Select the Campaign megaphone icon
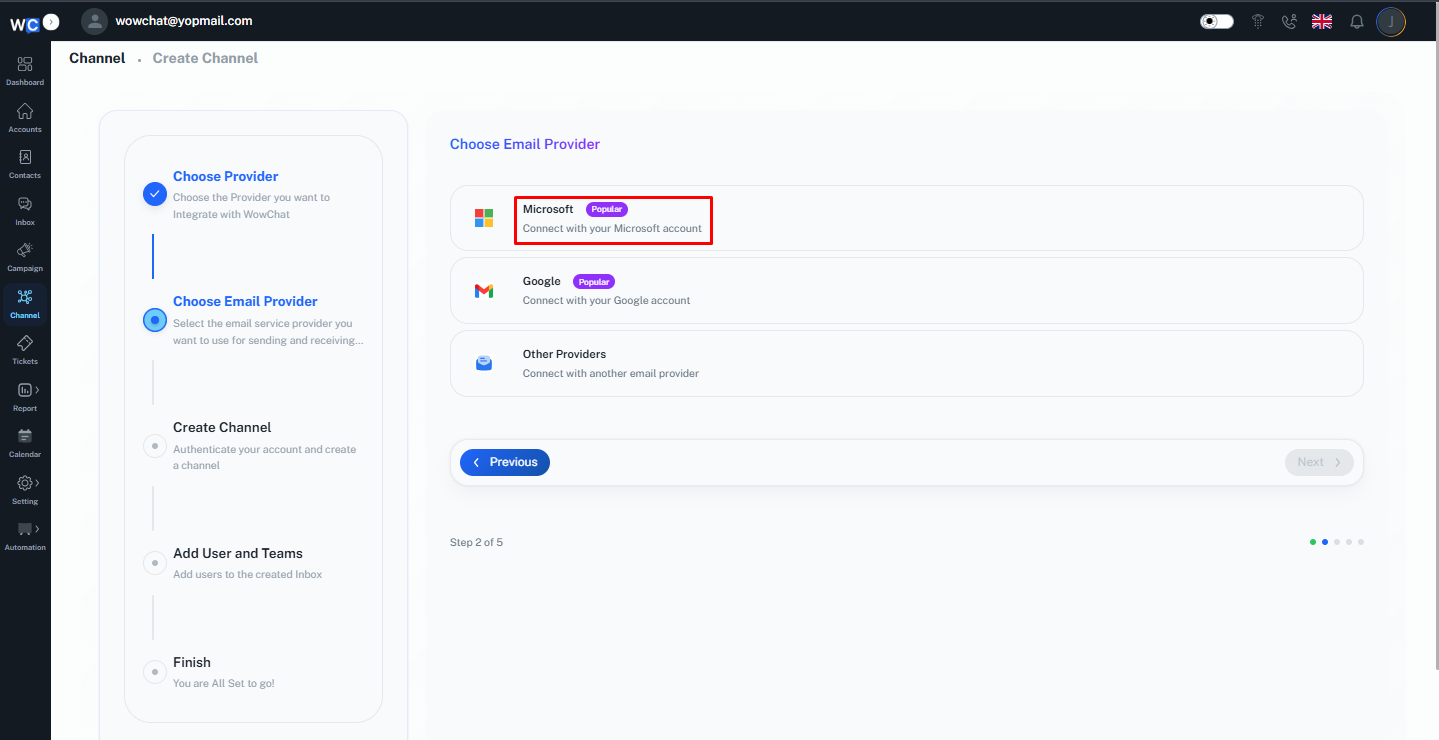The width and height of the screenshot is (1439, 740). (x=25, y=250)
